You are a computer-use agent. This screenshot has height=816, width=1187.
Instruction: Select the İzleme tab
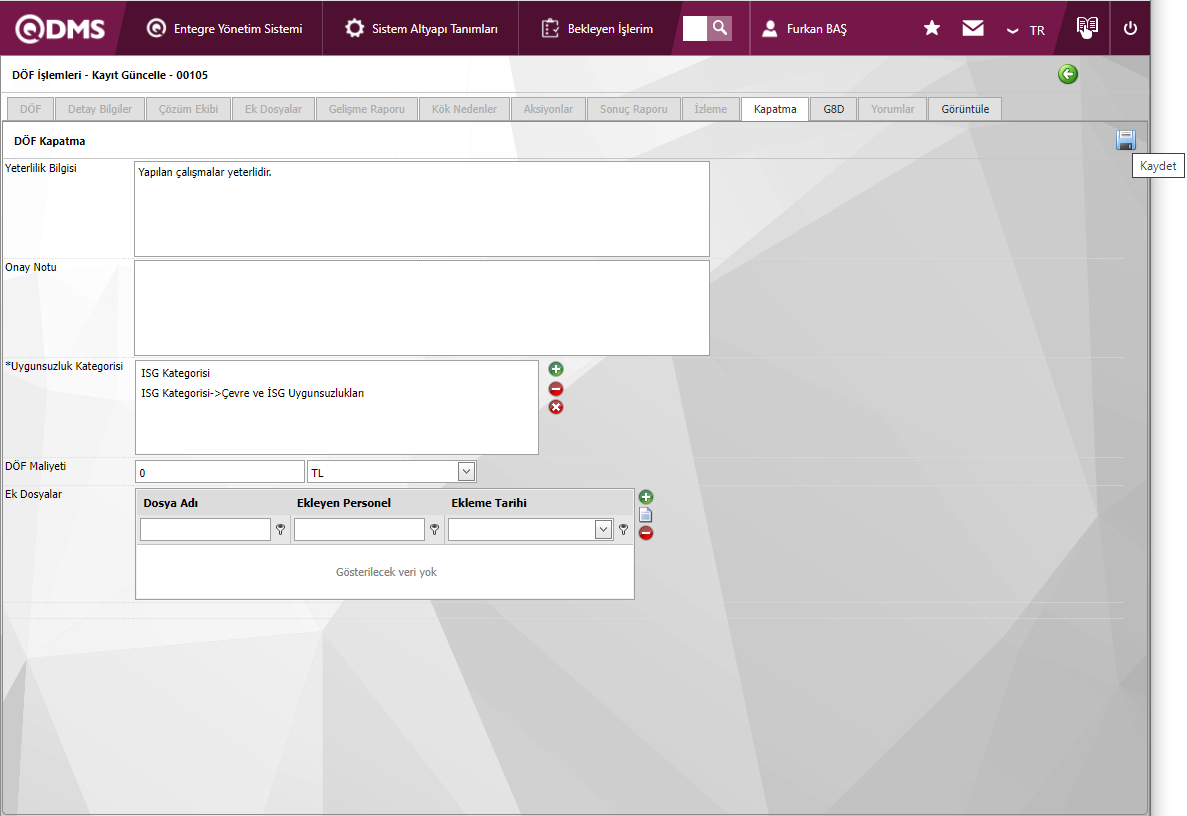click(x=710, y=109)
